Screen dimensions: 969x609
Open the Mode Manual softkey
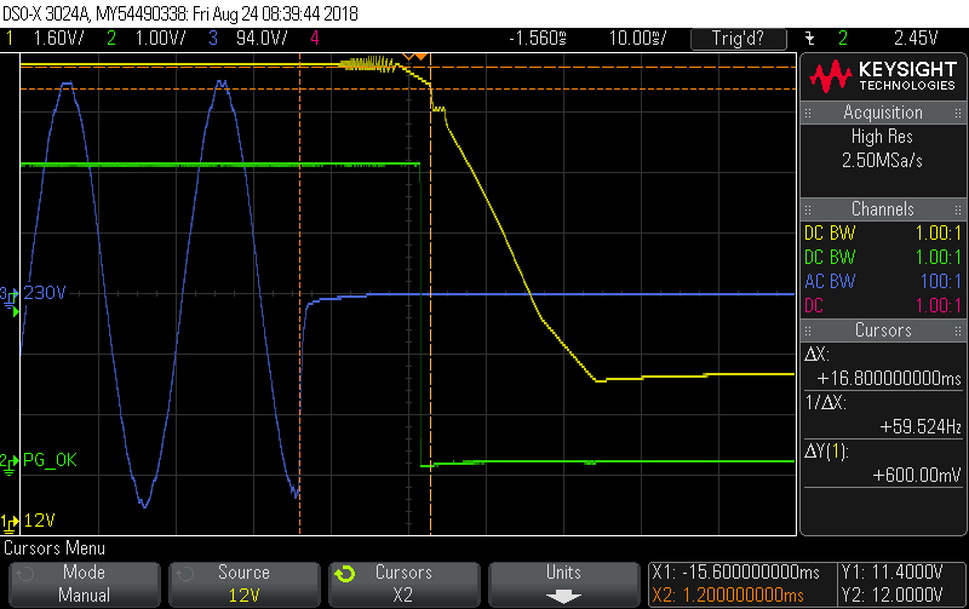click(x=84, y=584)
